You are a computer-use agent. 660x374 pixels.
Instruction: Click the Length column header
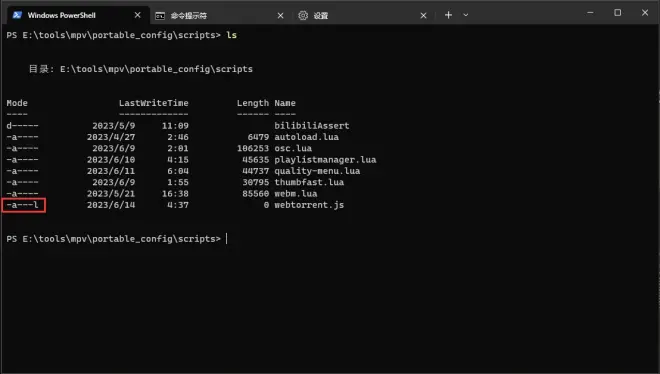tap(253, 103)
